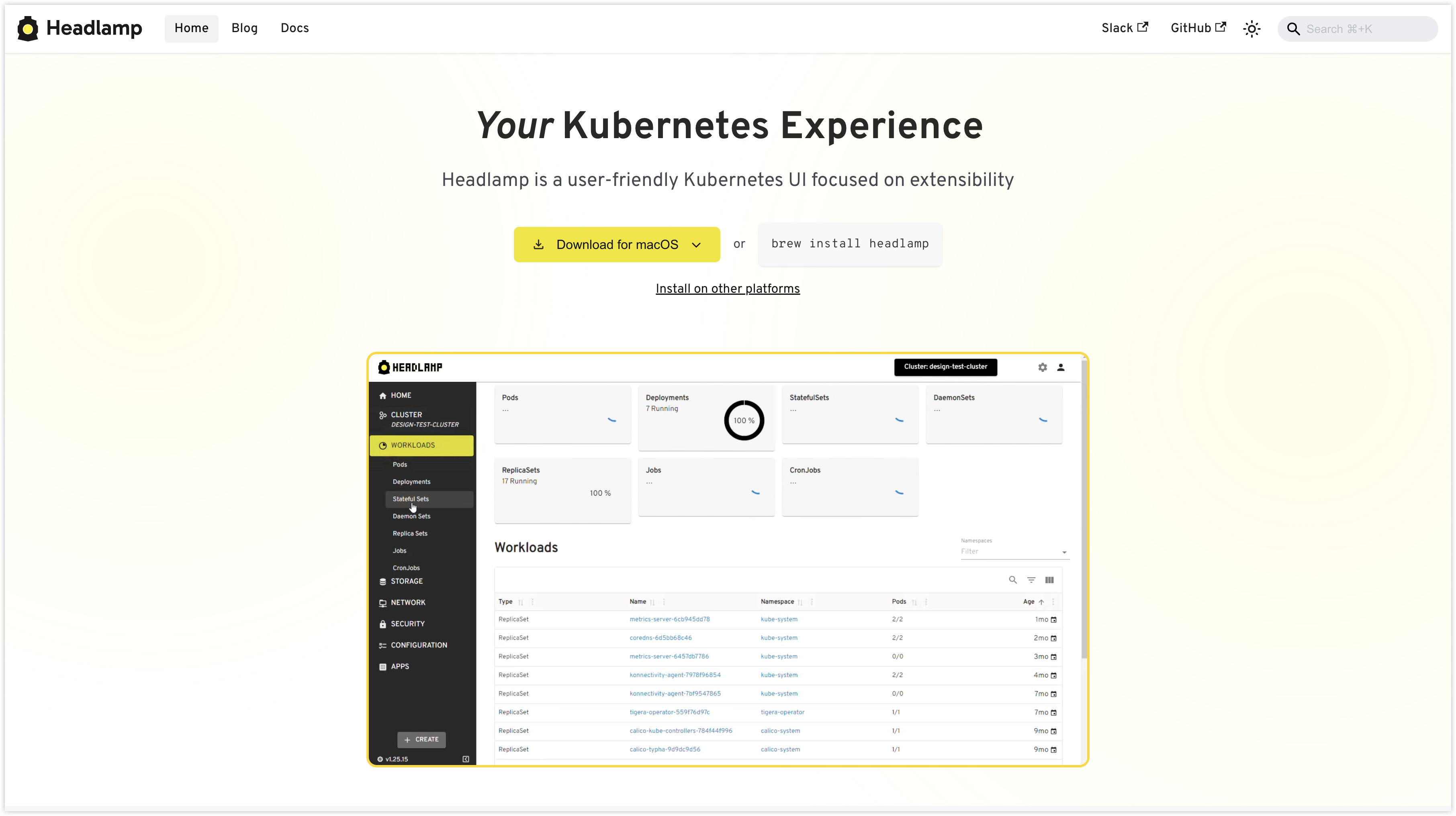This screenshot has height=816, width=1456.
Task: Sort by Type column arrows
Action: click(x=521, y=602)
